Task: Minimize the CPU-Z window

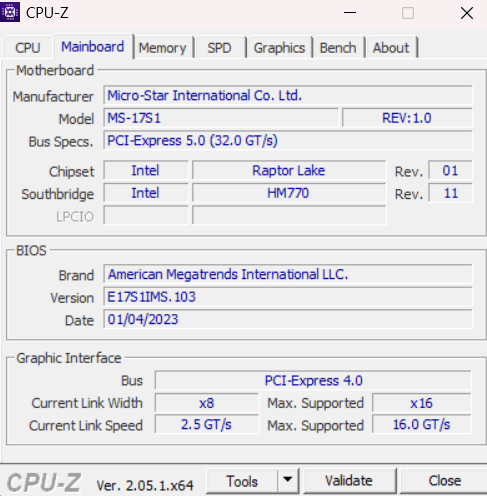Action: point(350,13)
